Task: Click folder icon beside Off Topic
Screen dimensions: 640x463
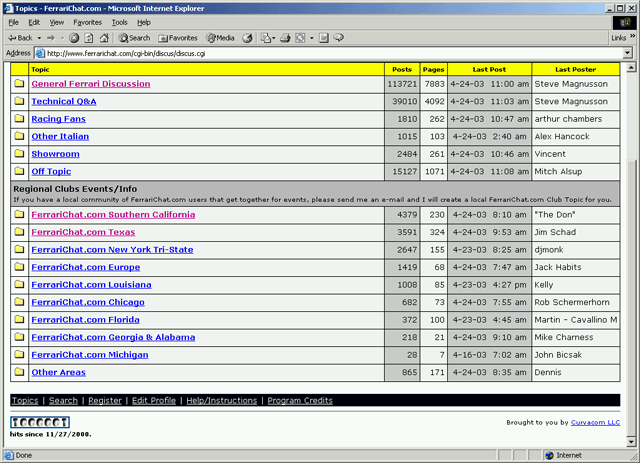Action: coord(19,171)
